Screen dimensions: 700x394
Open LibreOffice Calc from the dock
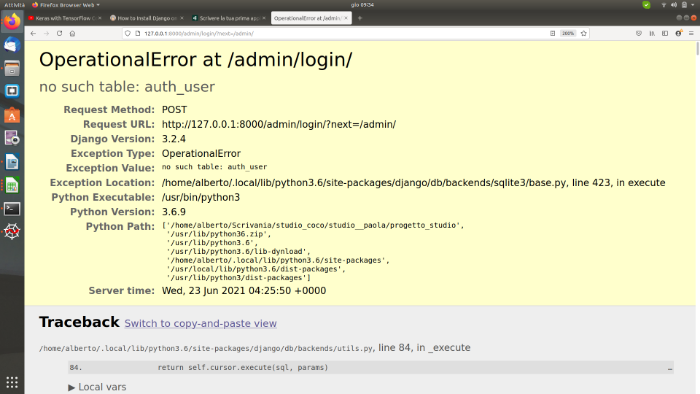(12, 185)
